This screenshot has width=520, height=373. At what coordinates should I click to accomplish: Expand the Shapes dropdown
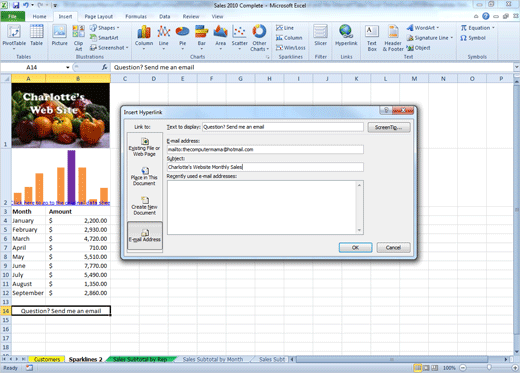pyautogui.click(x=104, y=28)
